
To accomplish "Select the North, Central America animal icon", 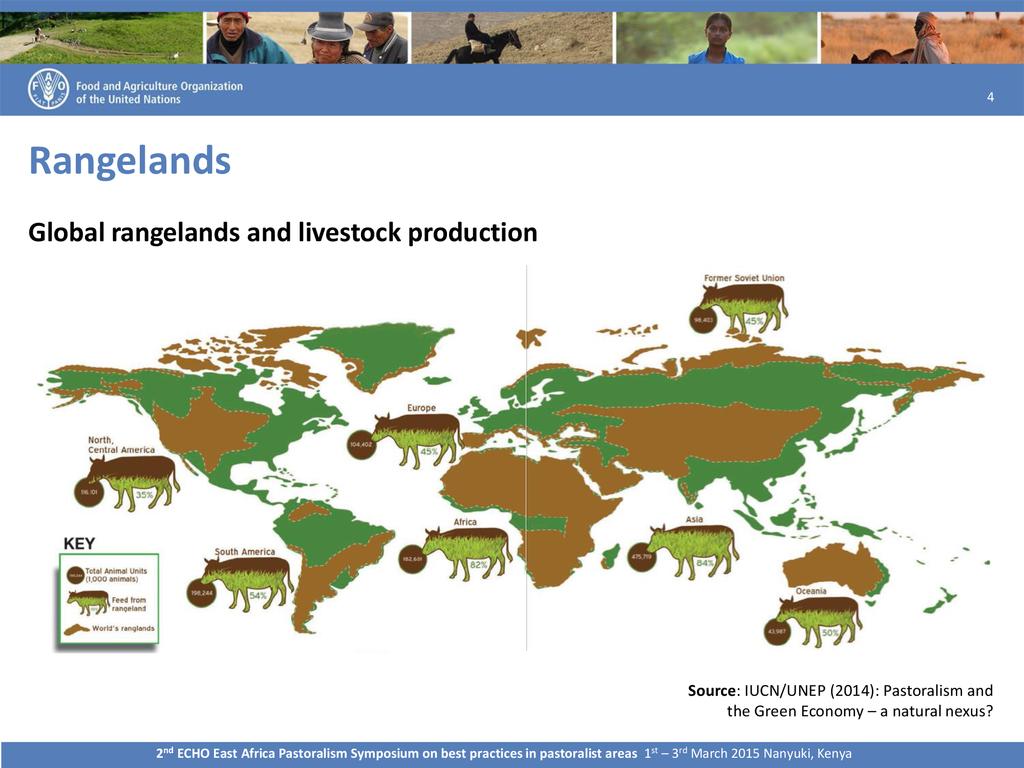I will click(x=134, y=482).
